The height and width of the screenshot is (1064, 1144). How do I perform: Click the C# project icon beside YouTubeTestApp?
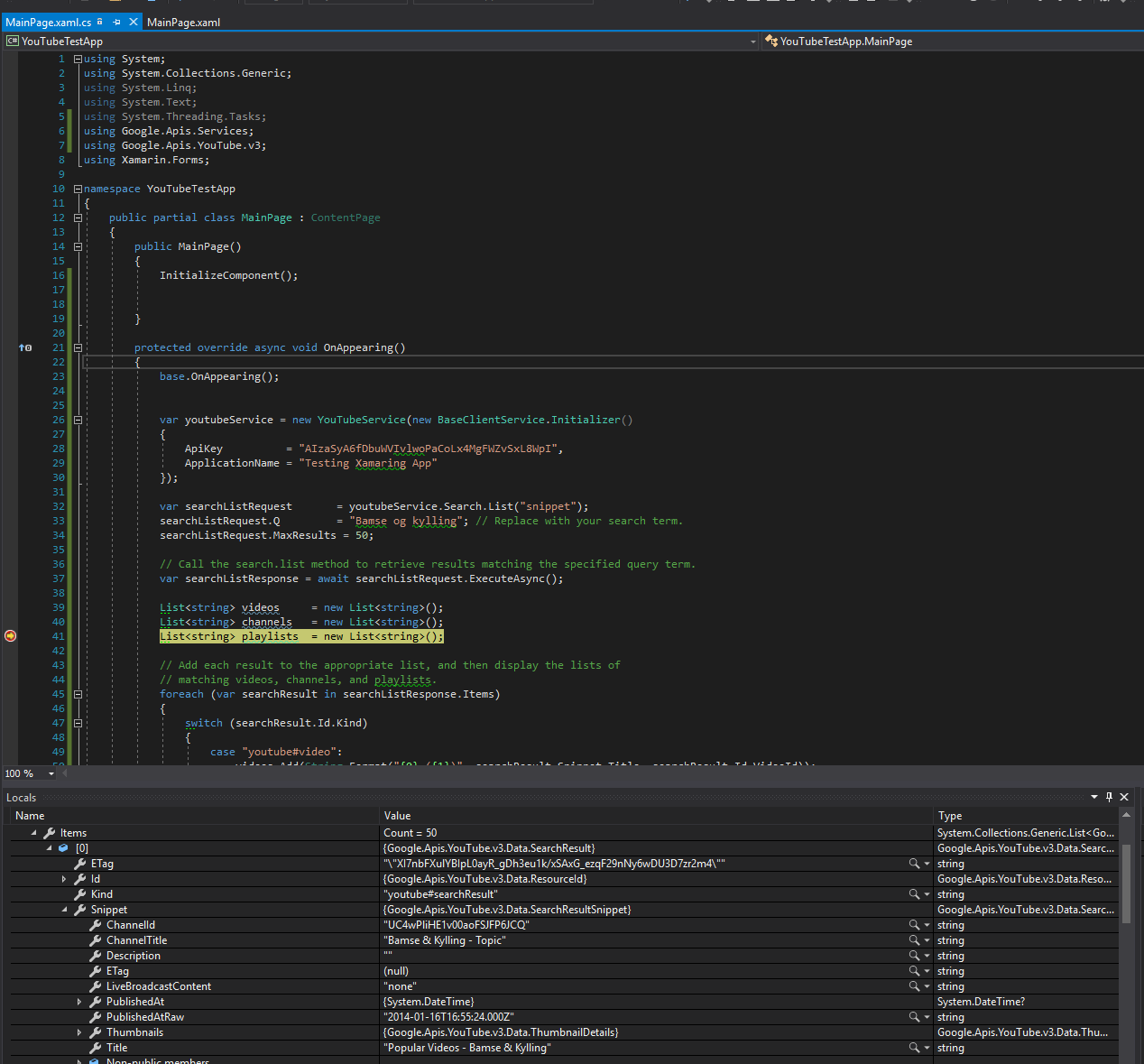[12, 42]
